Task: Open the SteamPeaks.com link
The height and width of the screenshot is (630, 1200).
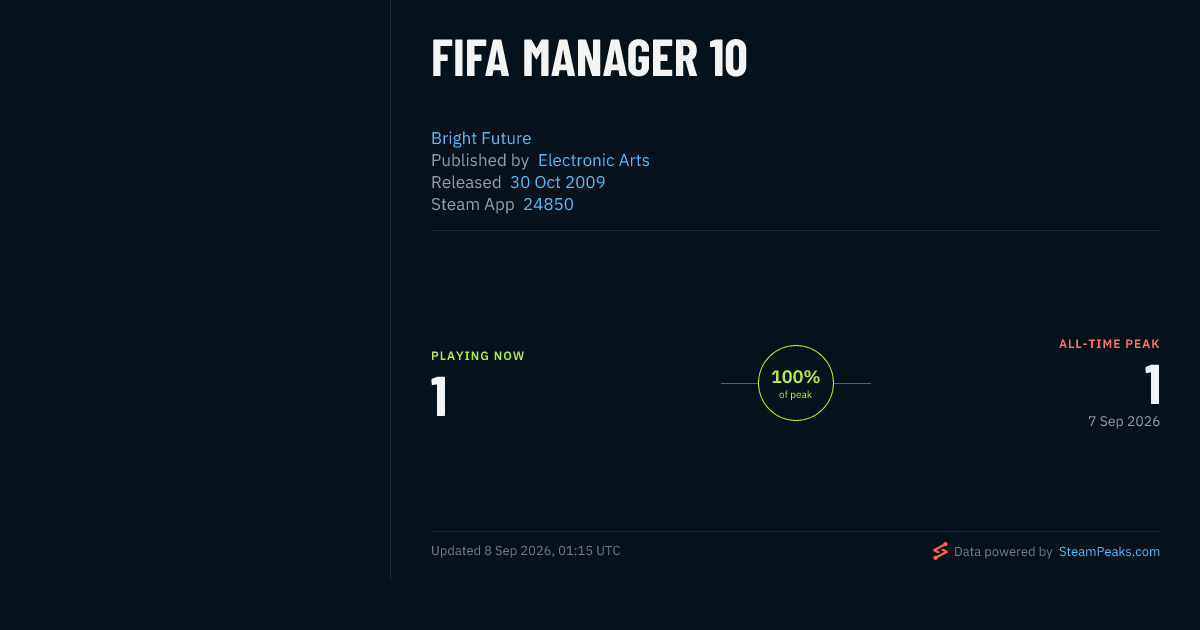Action: 1109,551
